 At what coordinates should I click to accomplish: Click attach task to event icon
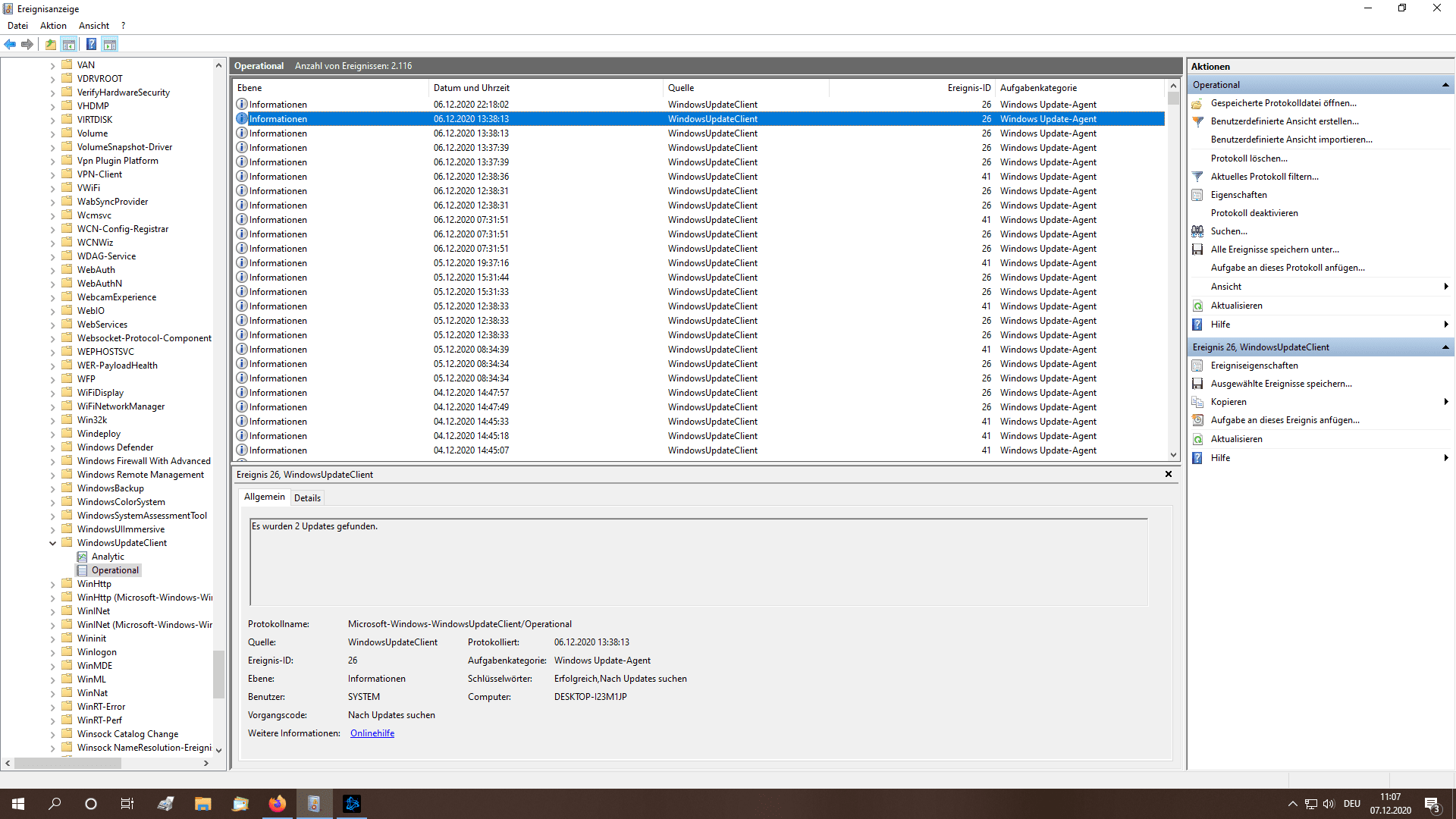(1197, 420)
